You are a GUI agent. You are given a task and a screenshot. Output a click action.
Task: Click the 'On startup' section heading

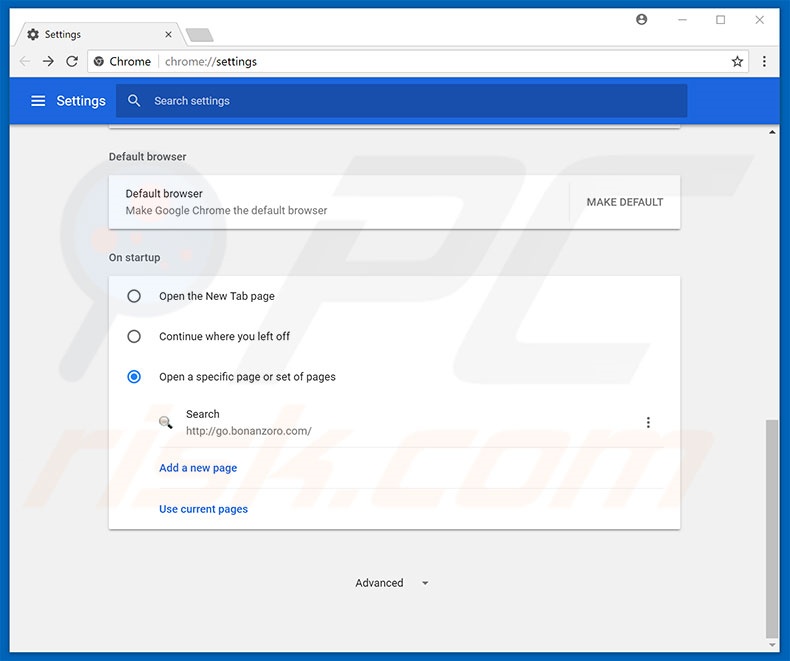click(x=135, y=257)
